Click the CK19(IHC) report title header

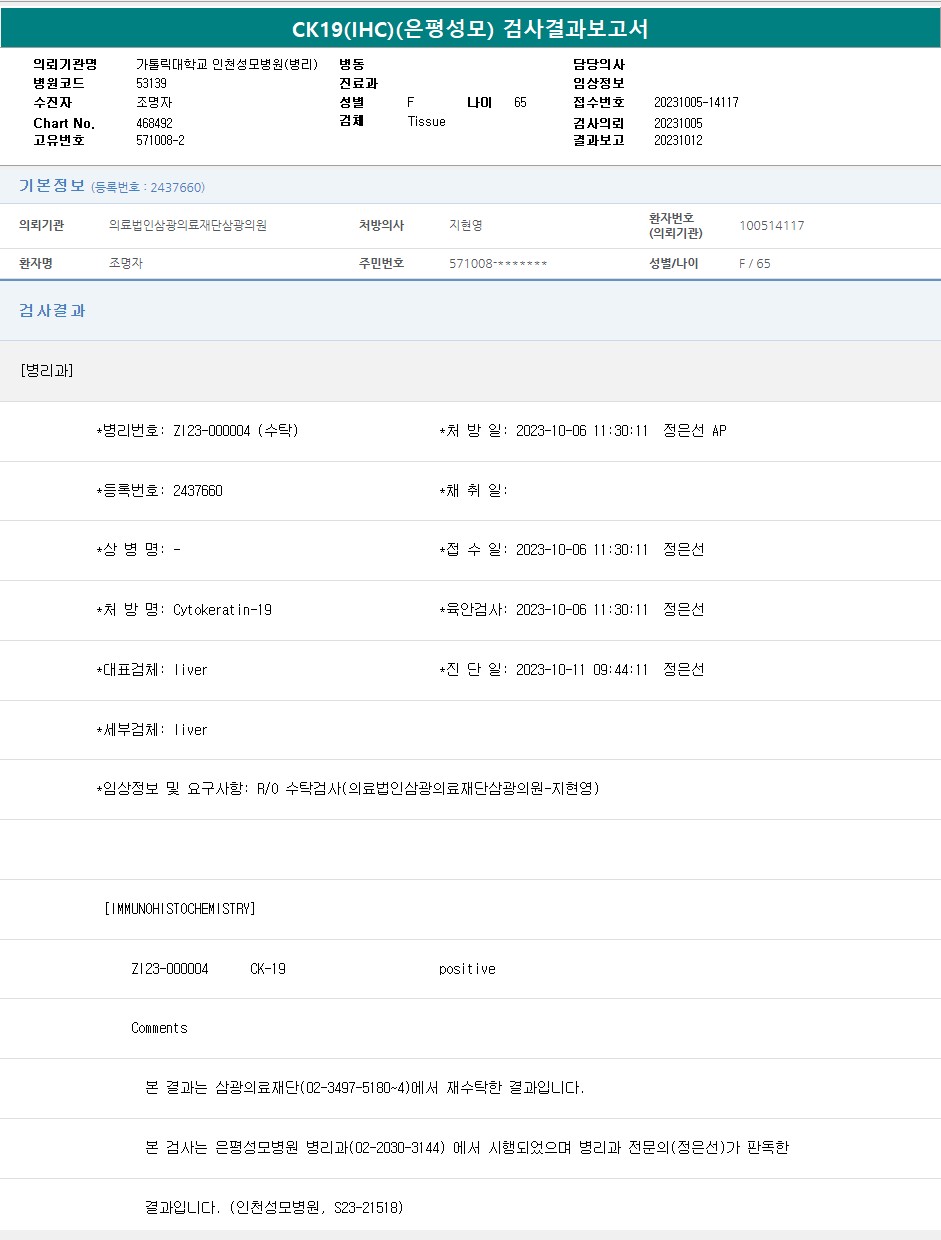tap(470, 29)
